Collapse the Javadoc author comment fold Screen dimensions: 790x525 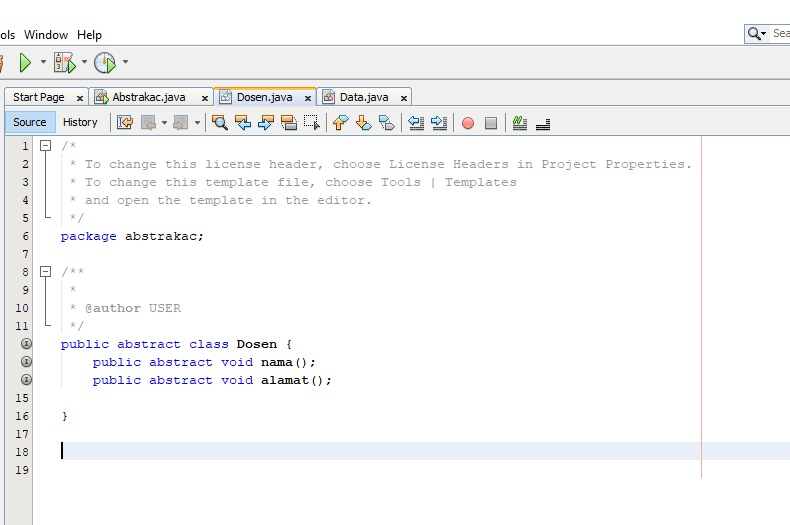(45, 272)
